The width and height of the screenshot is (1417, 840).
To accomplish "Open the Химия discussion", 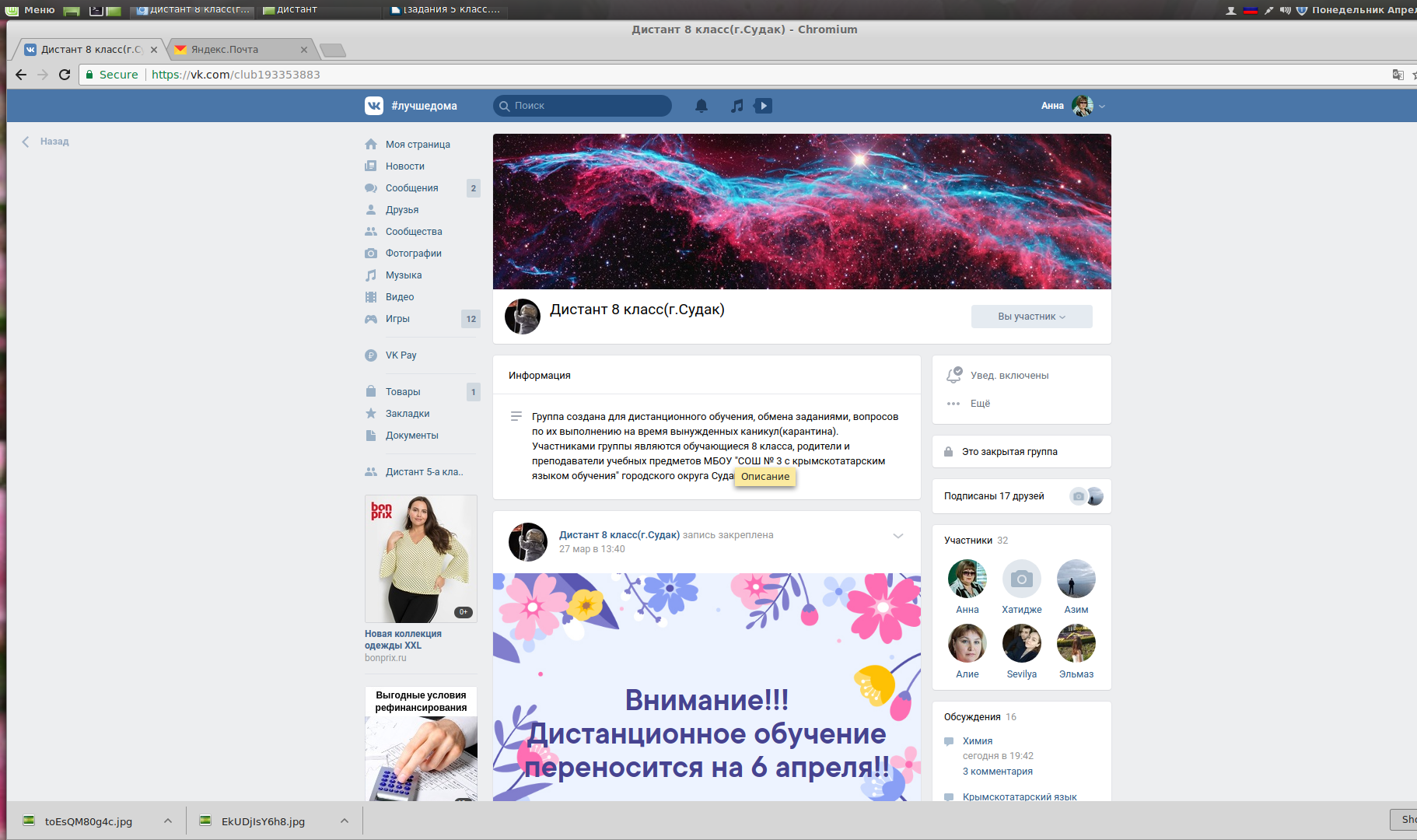I will 978,741.
